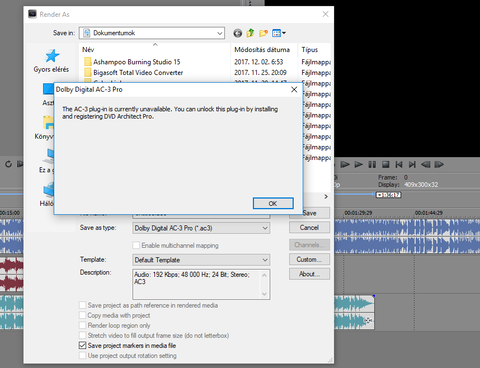Click the Display value 409x300x32

(421, 185)
